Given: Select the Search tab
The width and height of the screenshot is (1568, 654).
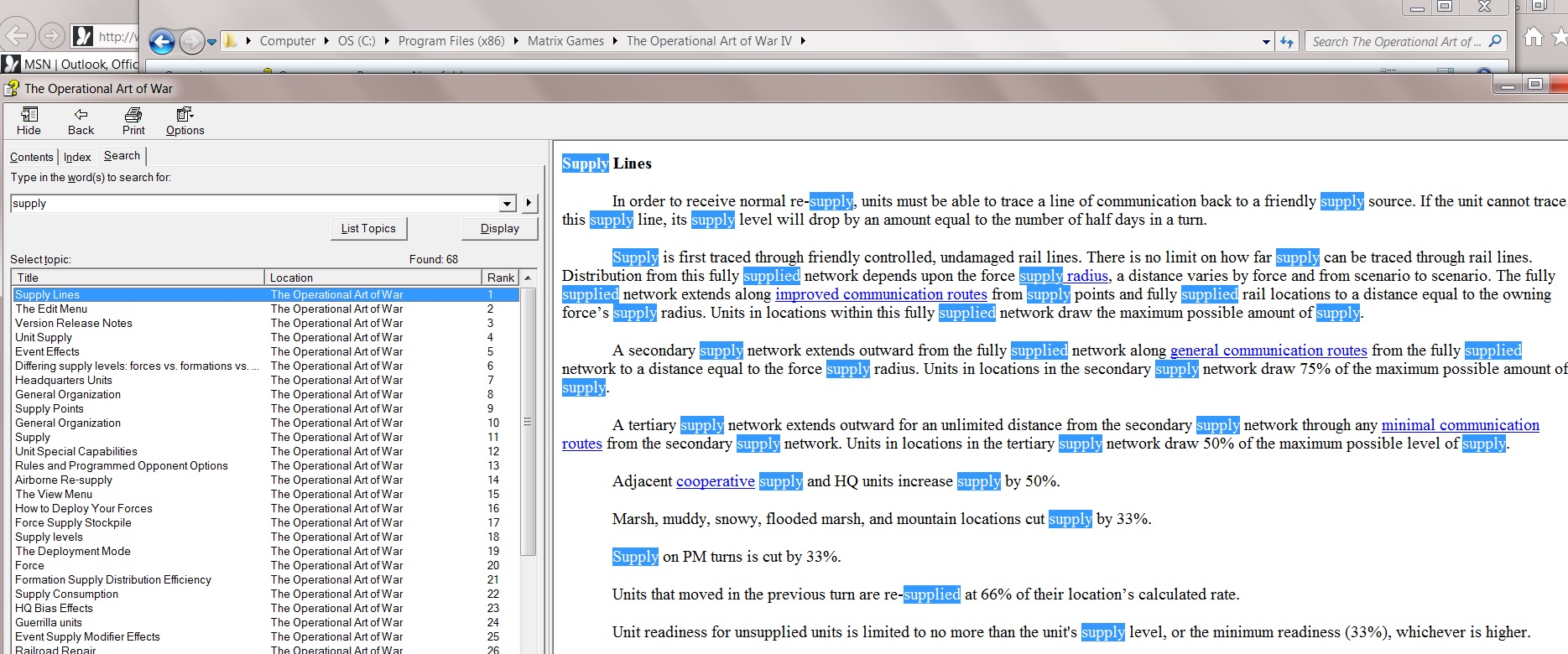Looking at the screenshot, I should [122, 156].
